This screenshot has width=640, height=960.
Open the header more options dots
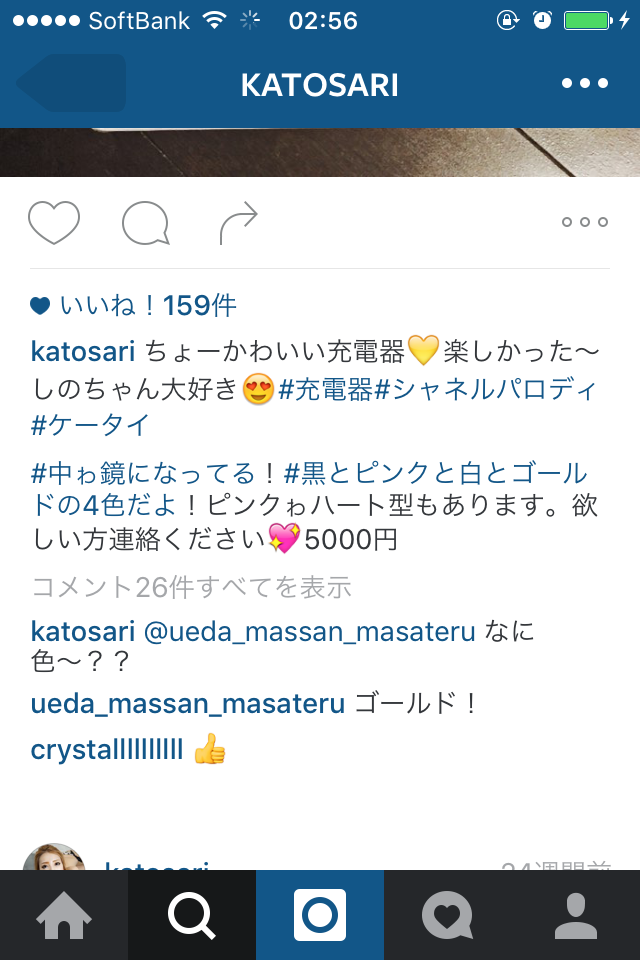pos(585,83)
